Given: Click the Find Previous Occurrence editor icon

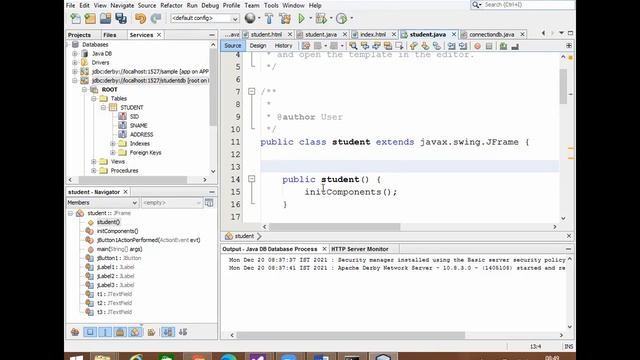Looking at the screenshot, I should tap(364, 46).
